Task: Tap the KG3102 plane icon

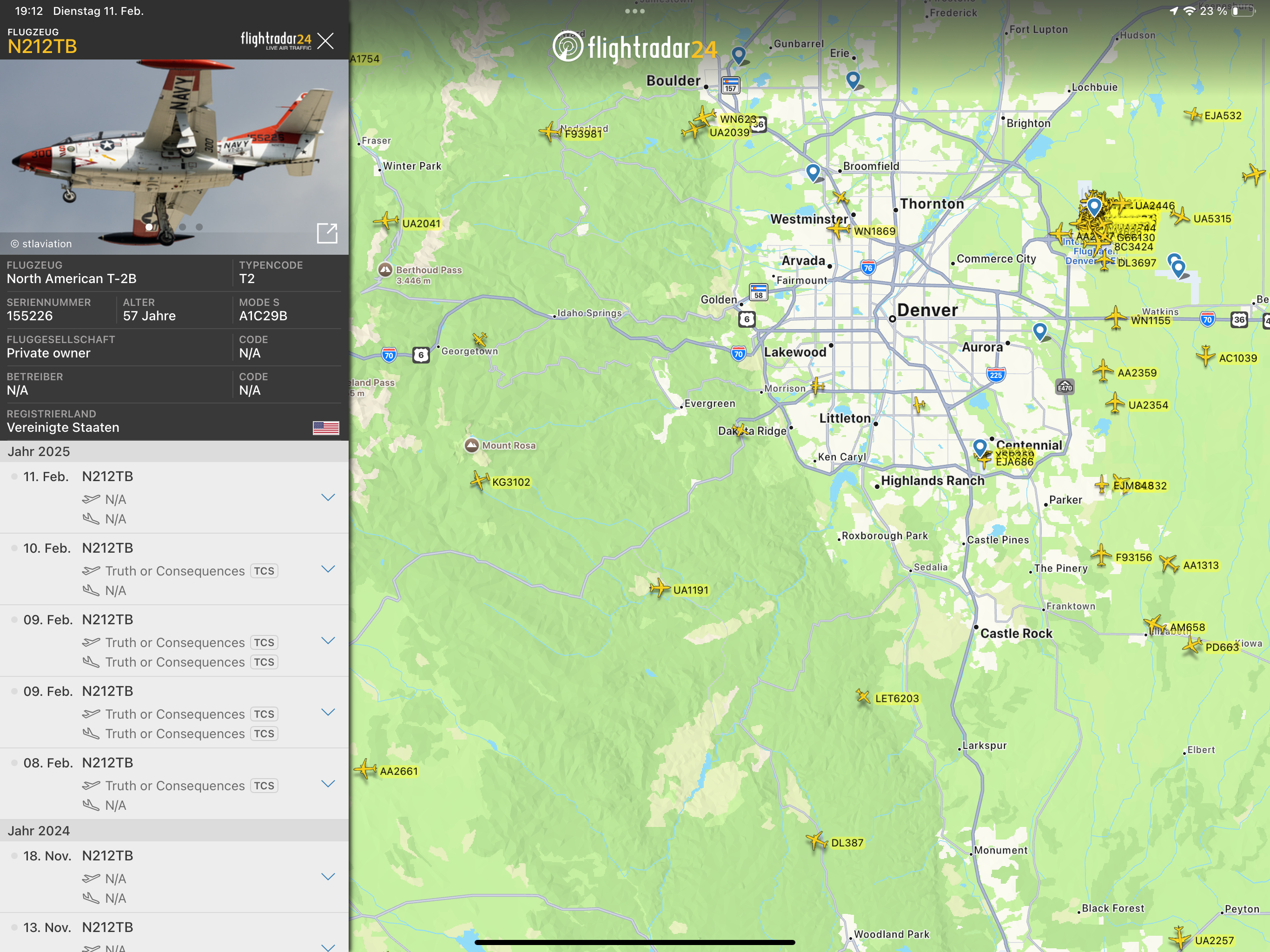Action: coord(479,480)
